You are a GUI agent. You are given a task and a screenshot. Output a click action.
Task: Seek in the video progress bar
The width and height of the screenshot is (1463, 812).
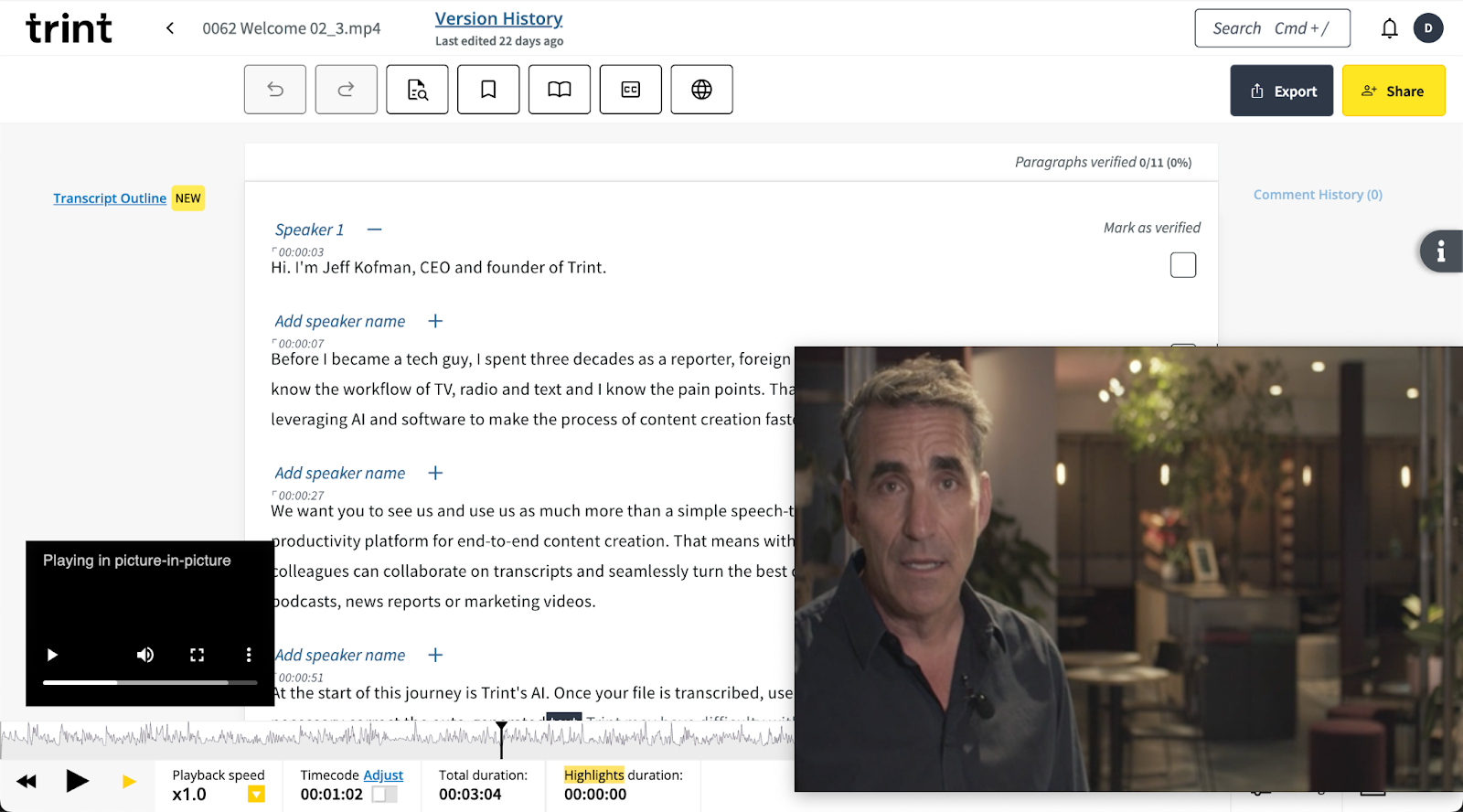click(x=150, y=683)
